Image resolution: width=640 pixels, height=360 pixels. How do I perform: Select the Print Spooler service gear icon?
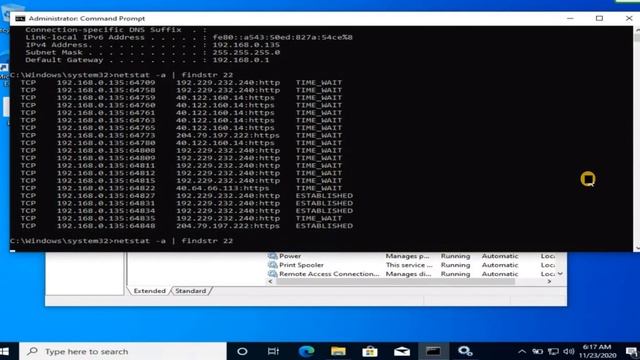[272, 265]
